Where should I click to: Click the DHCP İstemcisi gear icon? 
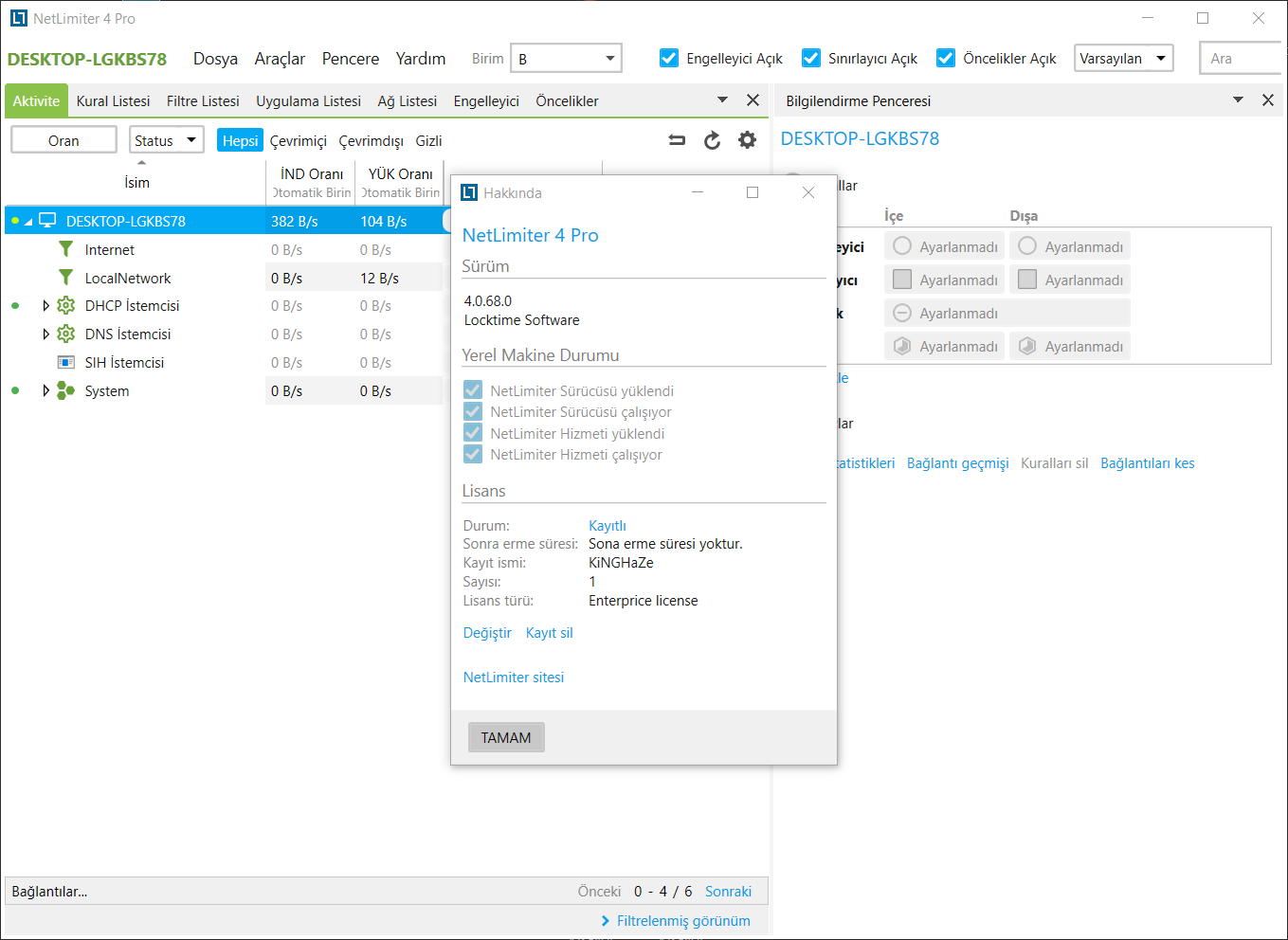65,305
